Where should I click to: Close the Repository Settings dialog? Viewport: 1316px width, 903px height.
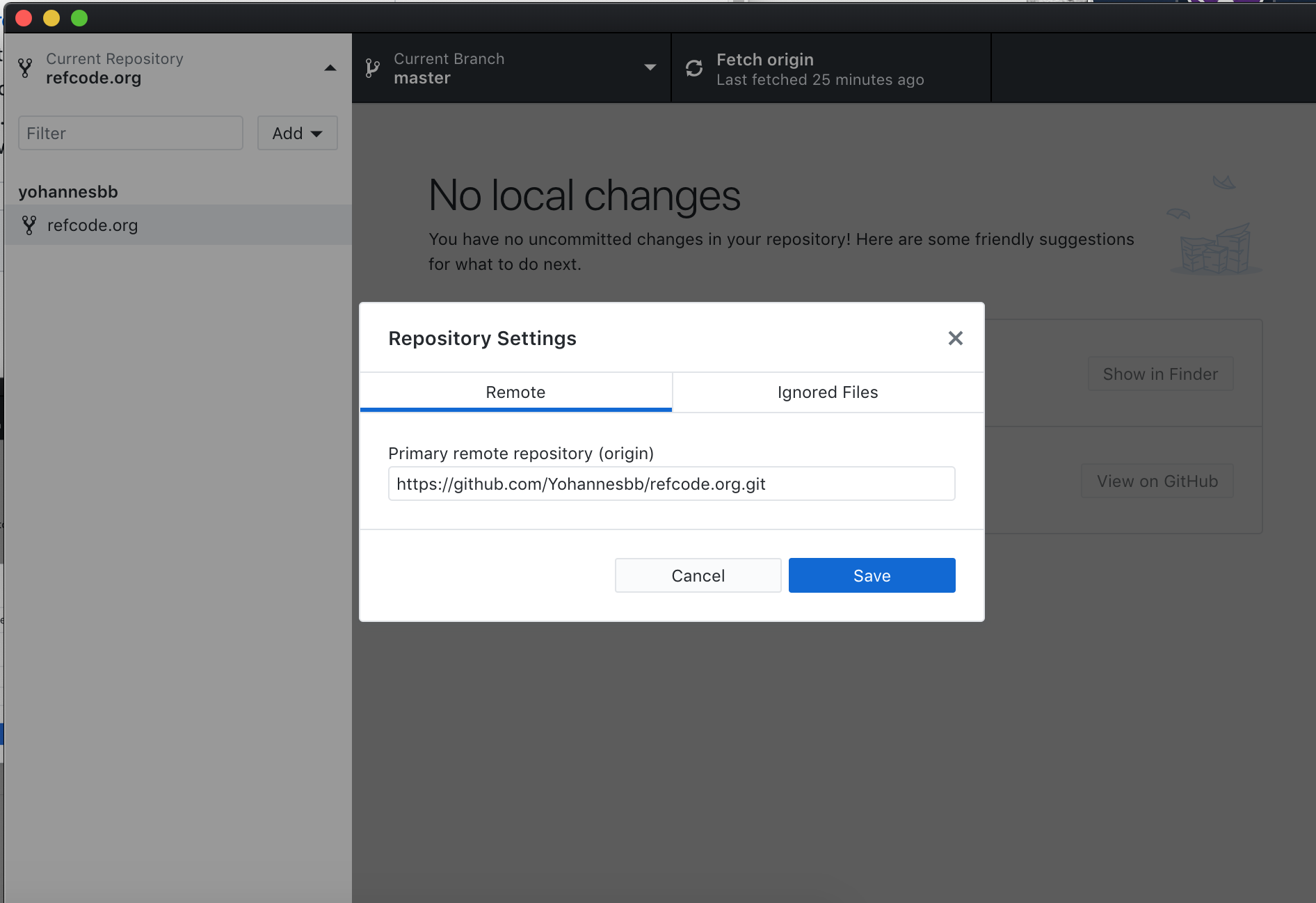point(955,338)
